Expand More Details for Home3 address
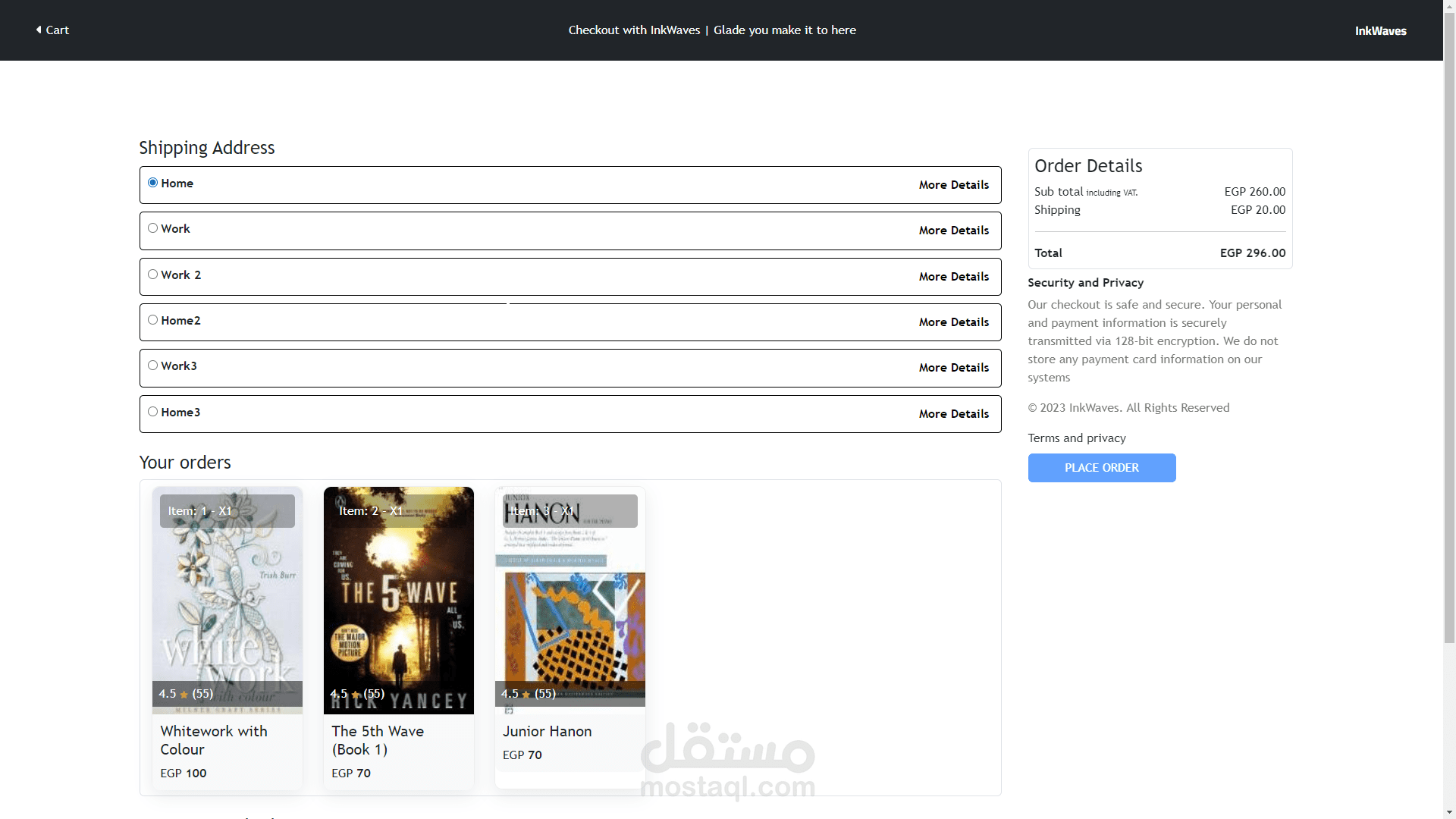The height and width of the screenshot is (819, 1456). click(x=953, y=414)
